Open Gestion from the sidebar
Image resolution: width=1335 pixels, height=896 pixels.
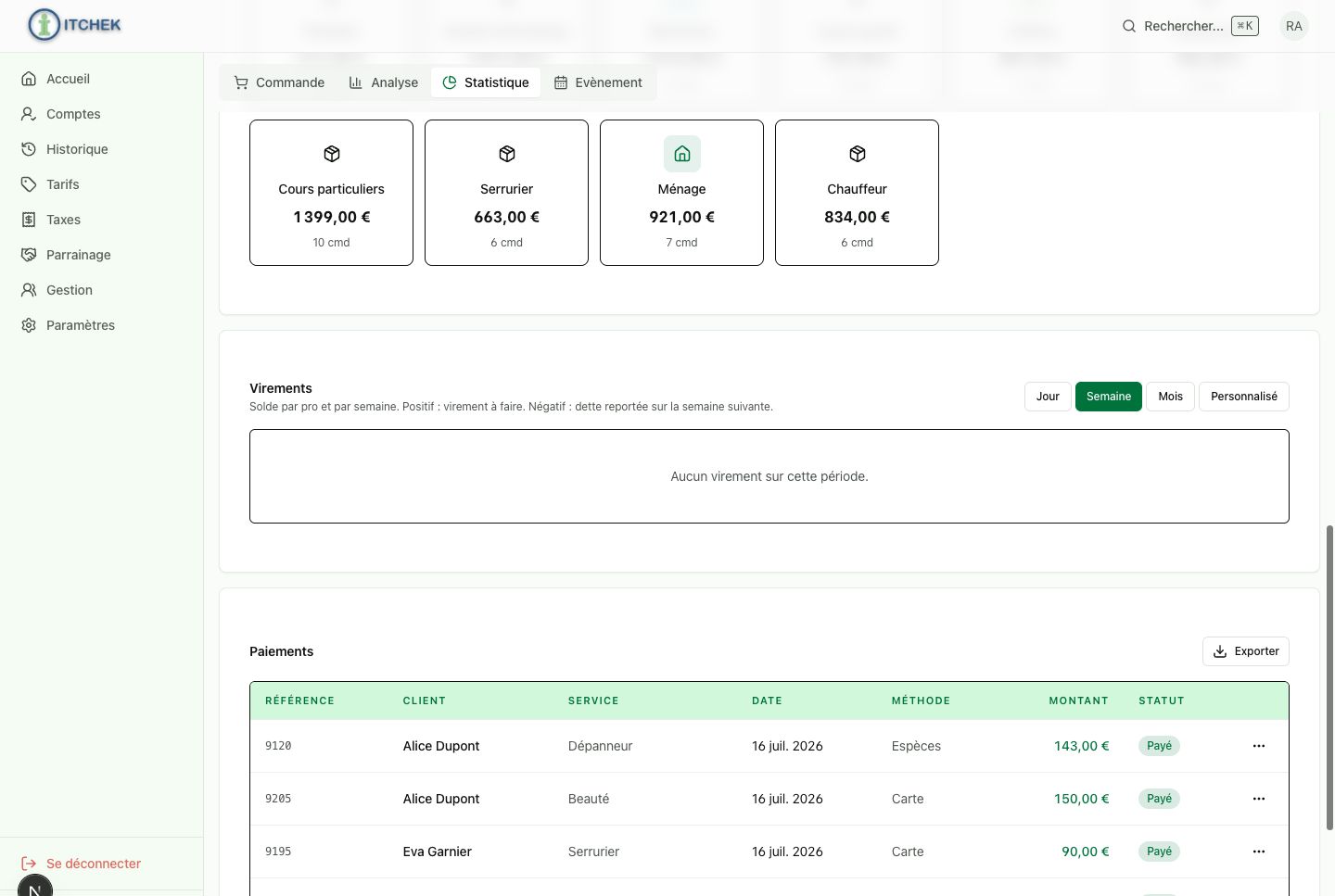click(102, 290)
